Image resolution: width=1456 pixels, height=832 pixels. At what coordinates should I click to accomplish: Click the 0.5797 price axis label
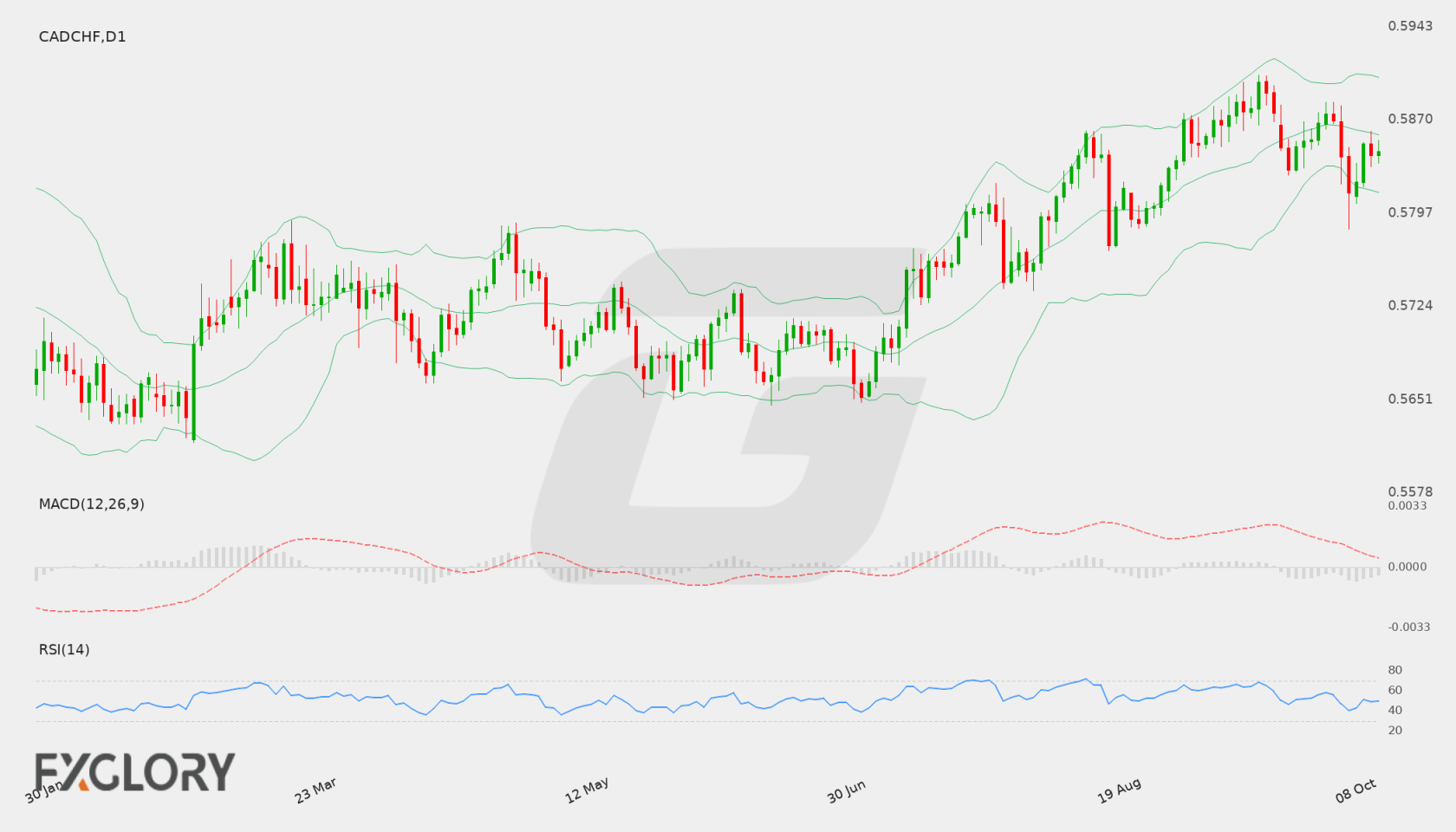coord(1410,212)
